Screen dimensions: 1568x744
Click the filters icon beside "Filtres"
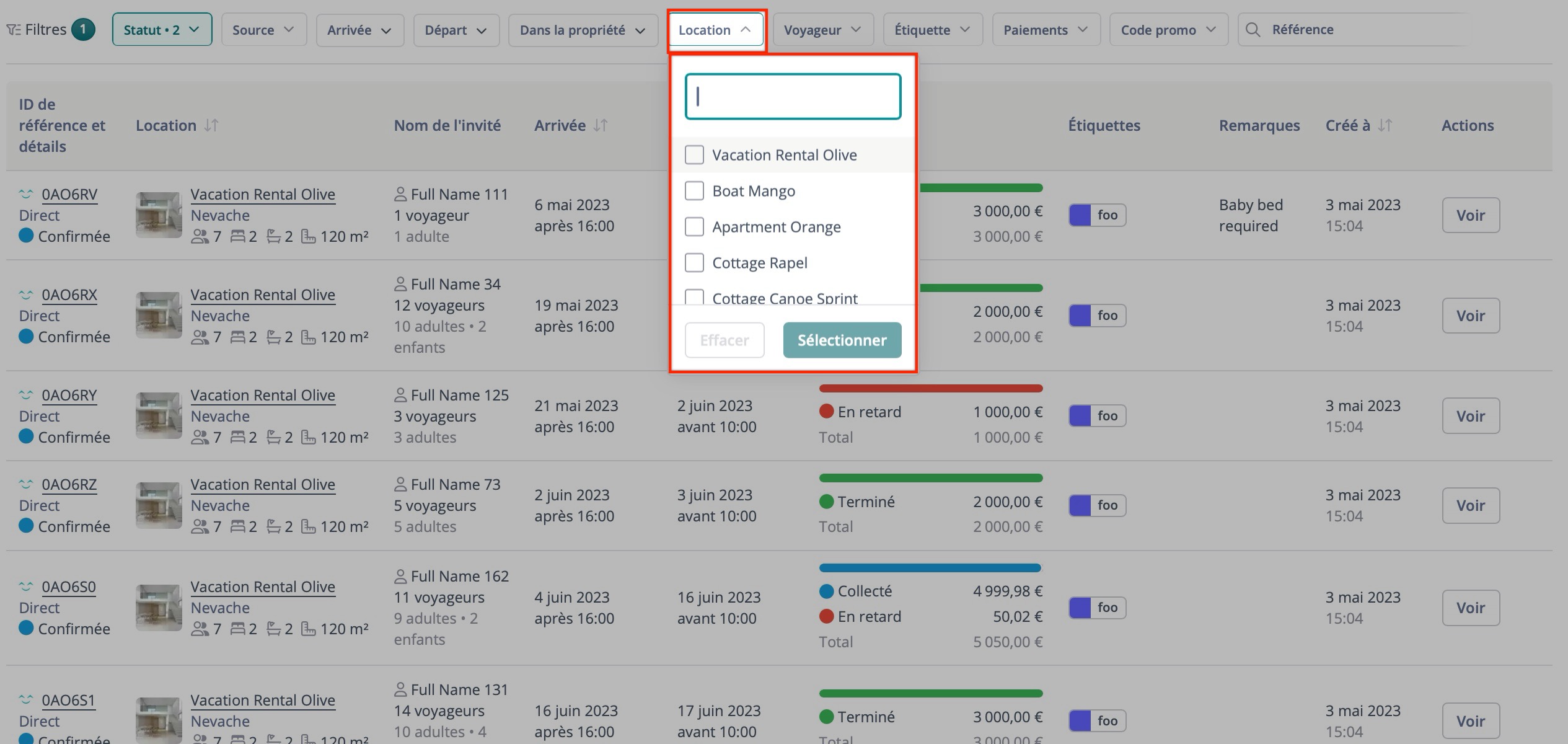(x=14, y=29)
